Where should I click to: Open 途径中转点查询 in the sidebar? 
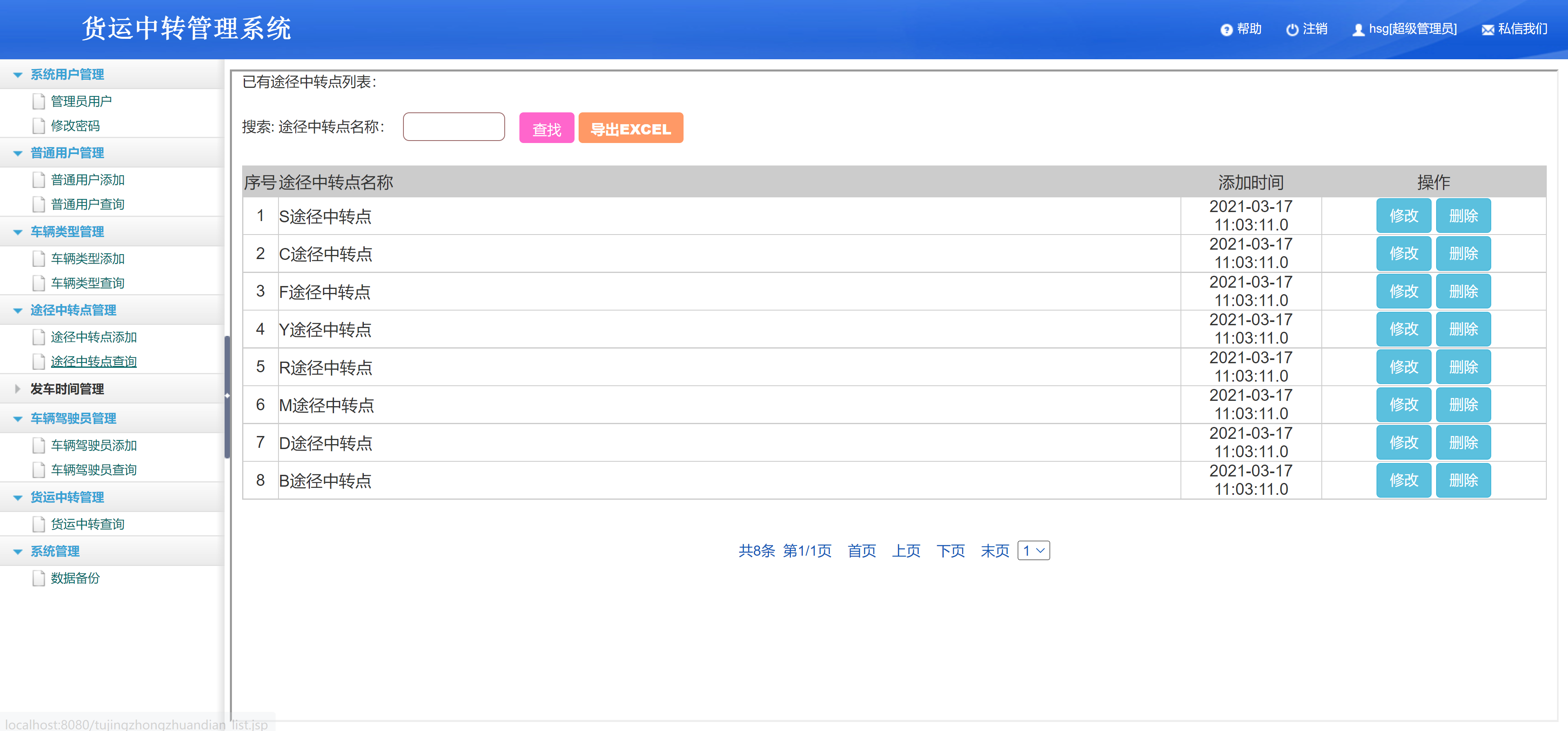[x=93, y=361]
